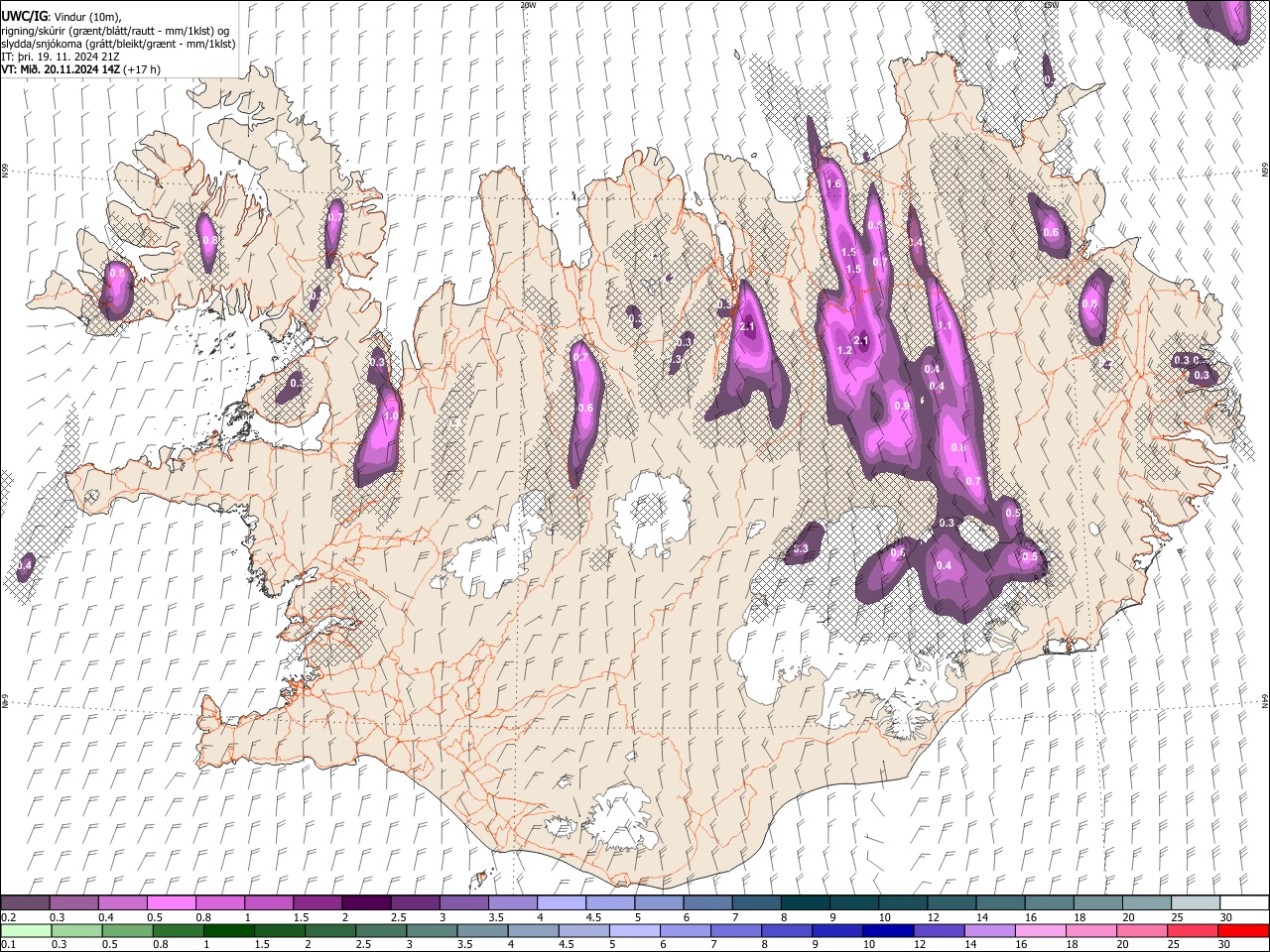The height and width of the screenshot is (952, 1270).
Task: Select lower legend swatch between 0.8 and 1
Action: (x=178, y=930)
